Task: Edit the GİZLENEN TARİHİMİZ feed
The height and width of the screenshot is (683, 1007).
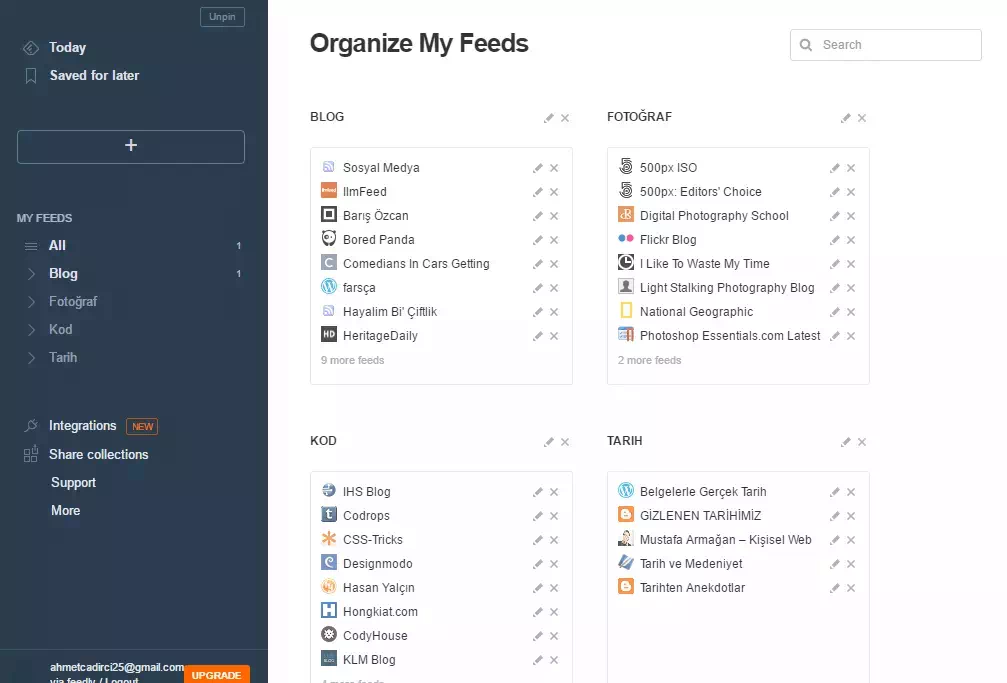Action: coord(835,516)
